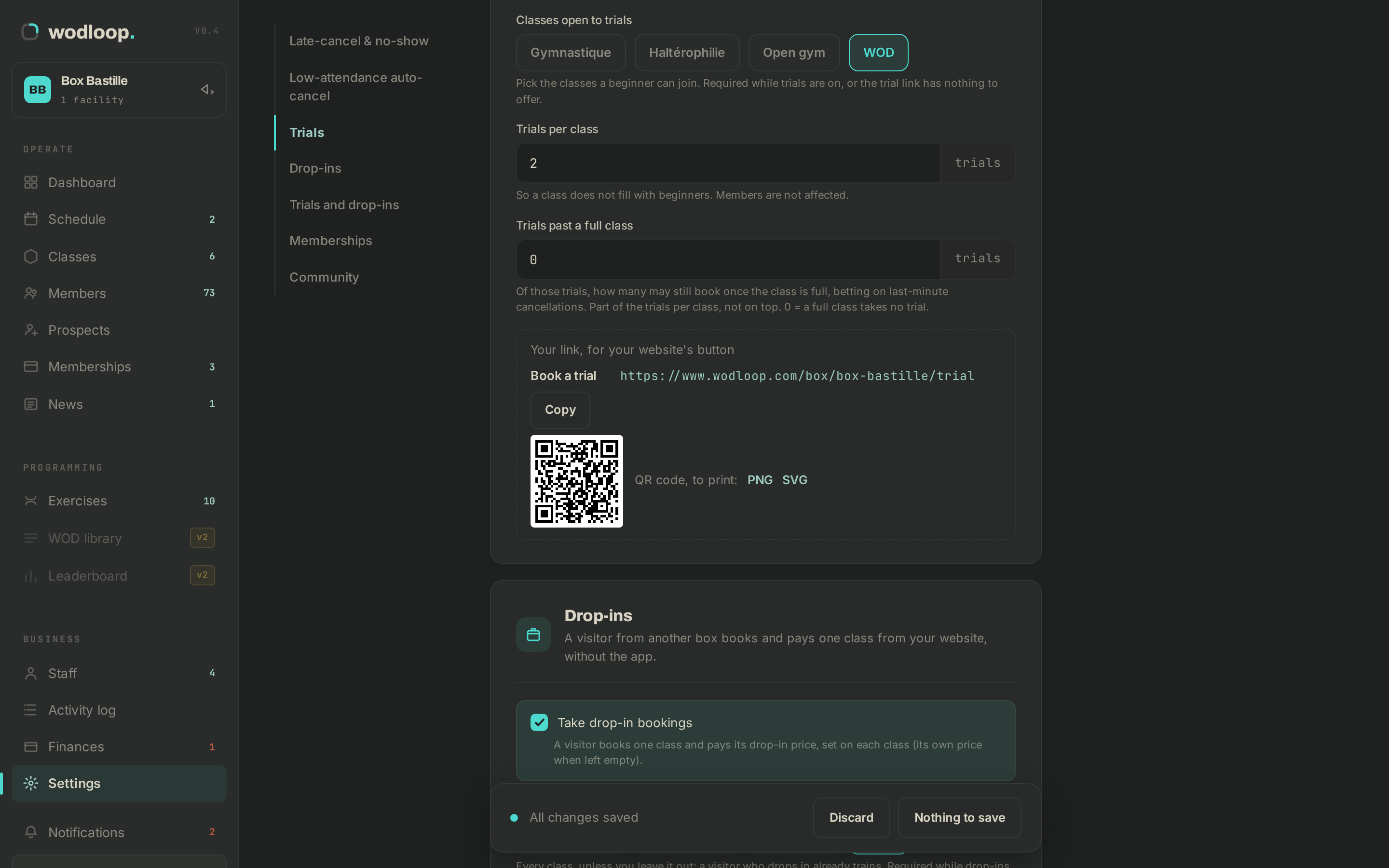Toggle the Haltérophilie class chip
1389x868 pixels.
pyautogui.click(x=686, y=53)
